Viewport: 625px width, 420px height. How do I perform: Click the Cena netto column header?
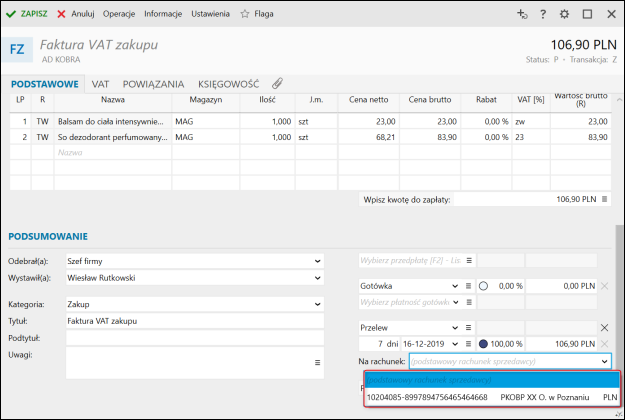(368, 100)
